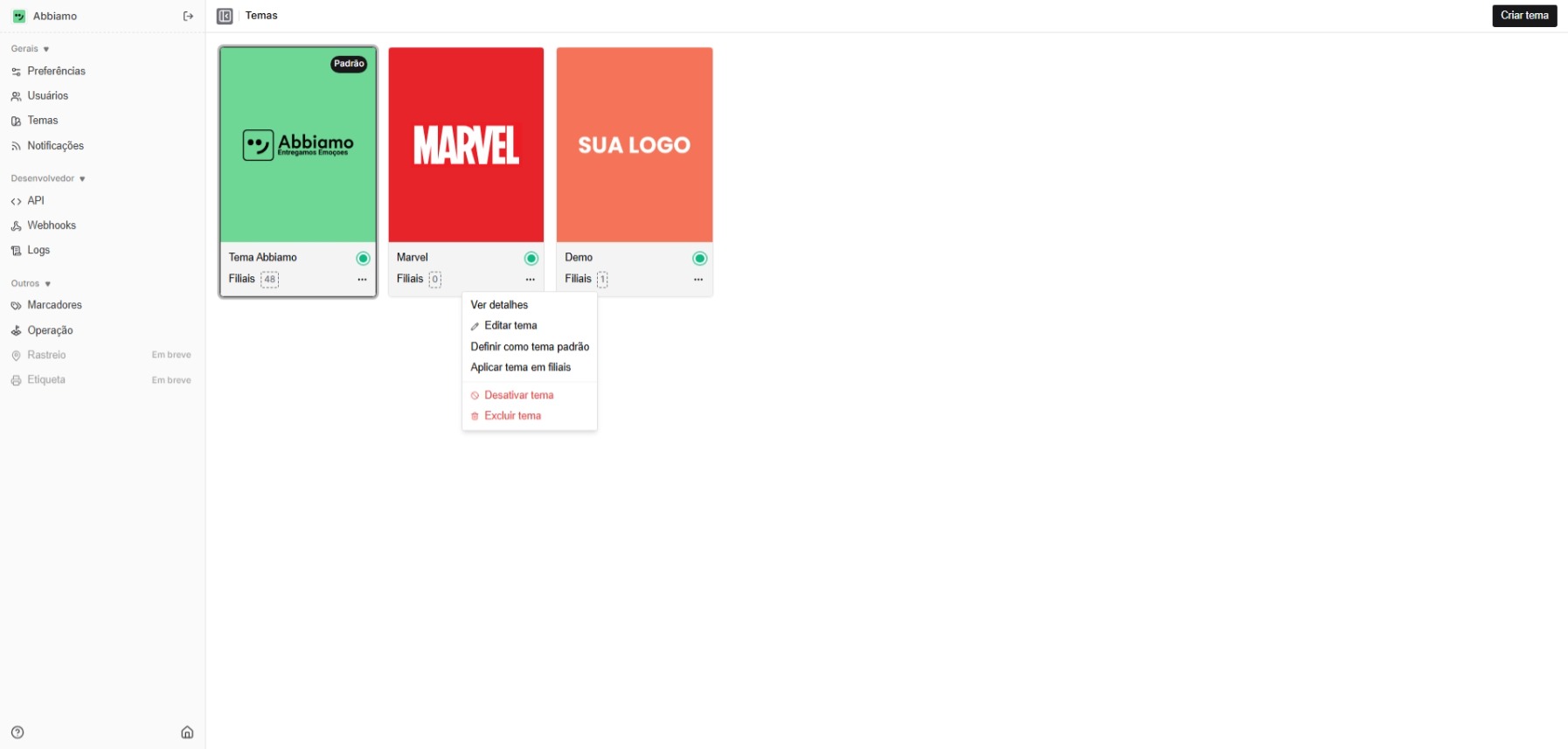This screenshot has height=749, width=1568.
Task: Toggle the Demo theme active indicator
Action: tap(699, 258)
